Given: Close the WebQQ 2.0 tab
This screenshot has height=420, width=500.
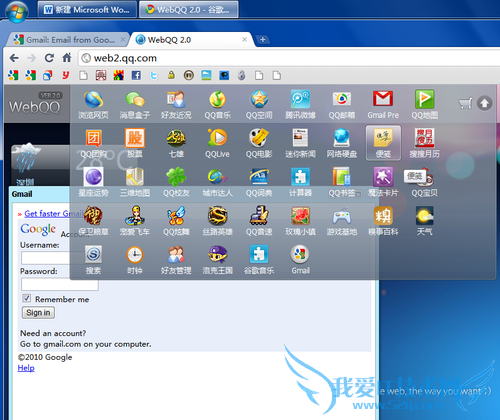Looking at the screenshot, I should [244, 40].
